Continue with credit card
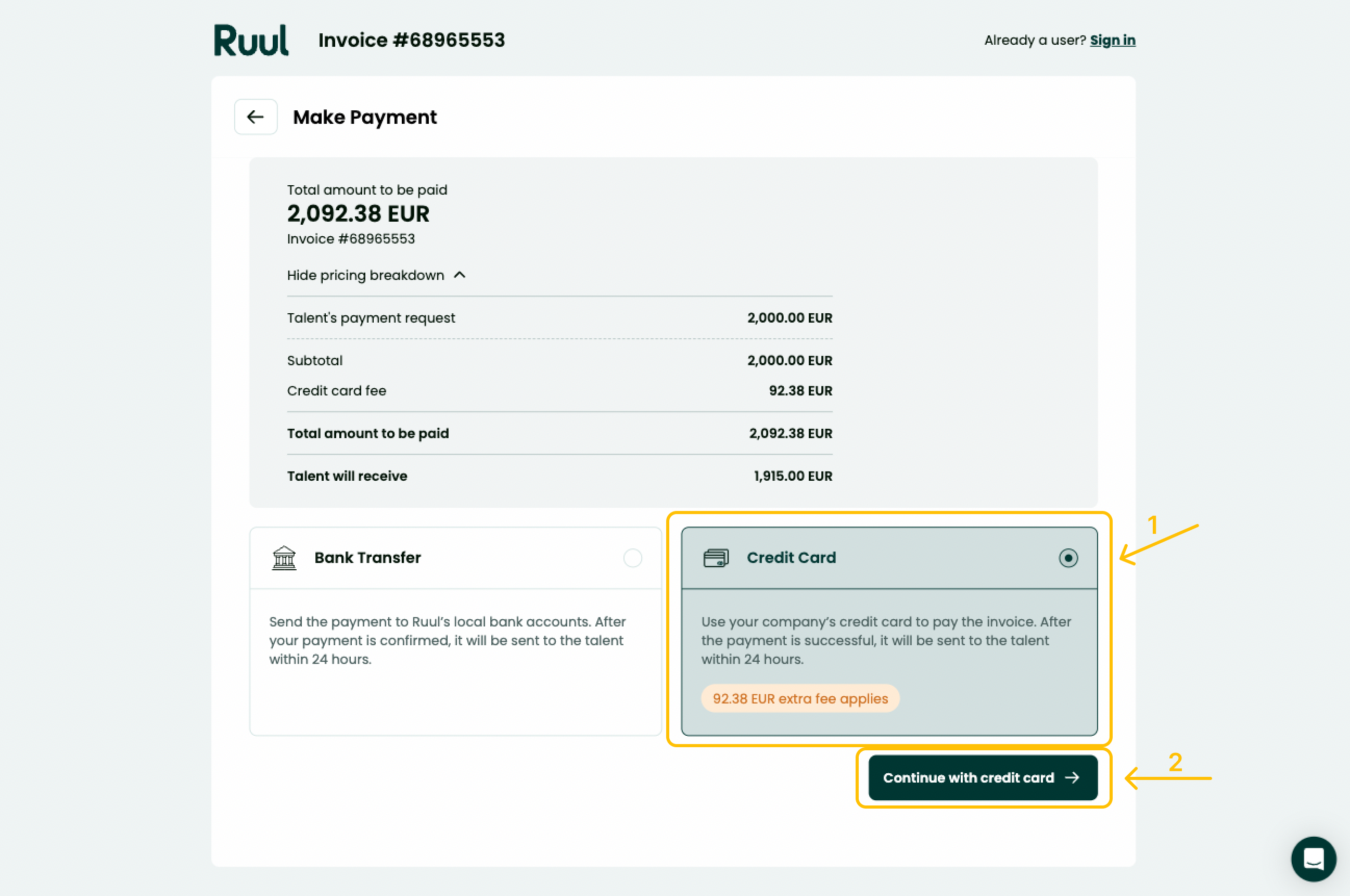This screenshot has height=896, width=1350. (983, 778)
